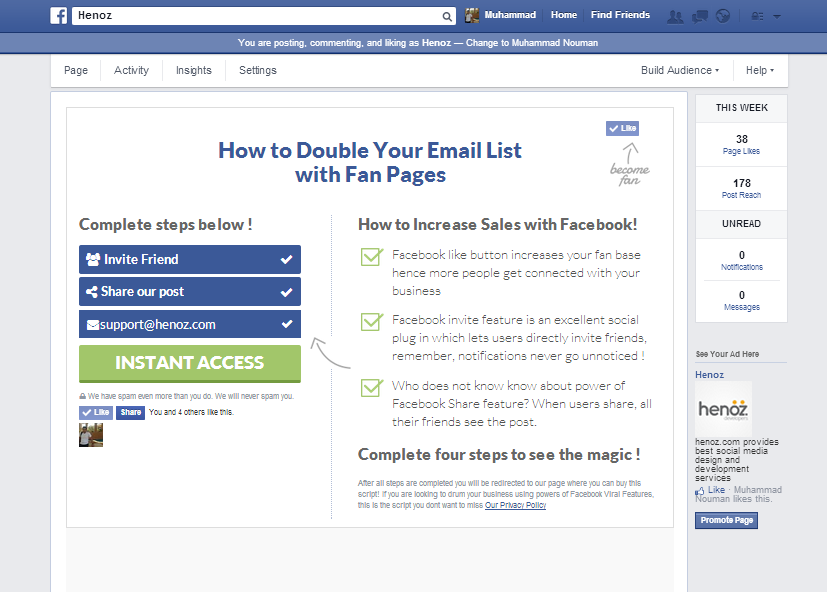This screenshot has width=827, height=592.
Task: Open the Activity tab
Action: pyautogui.click(x=131, y=70)
